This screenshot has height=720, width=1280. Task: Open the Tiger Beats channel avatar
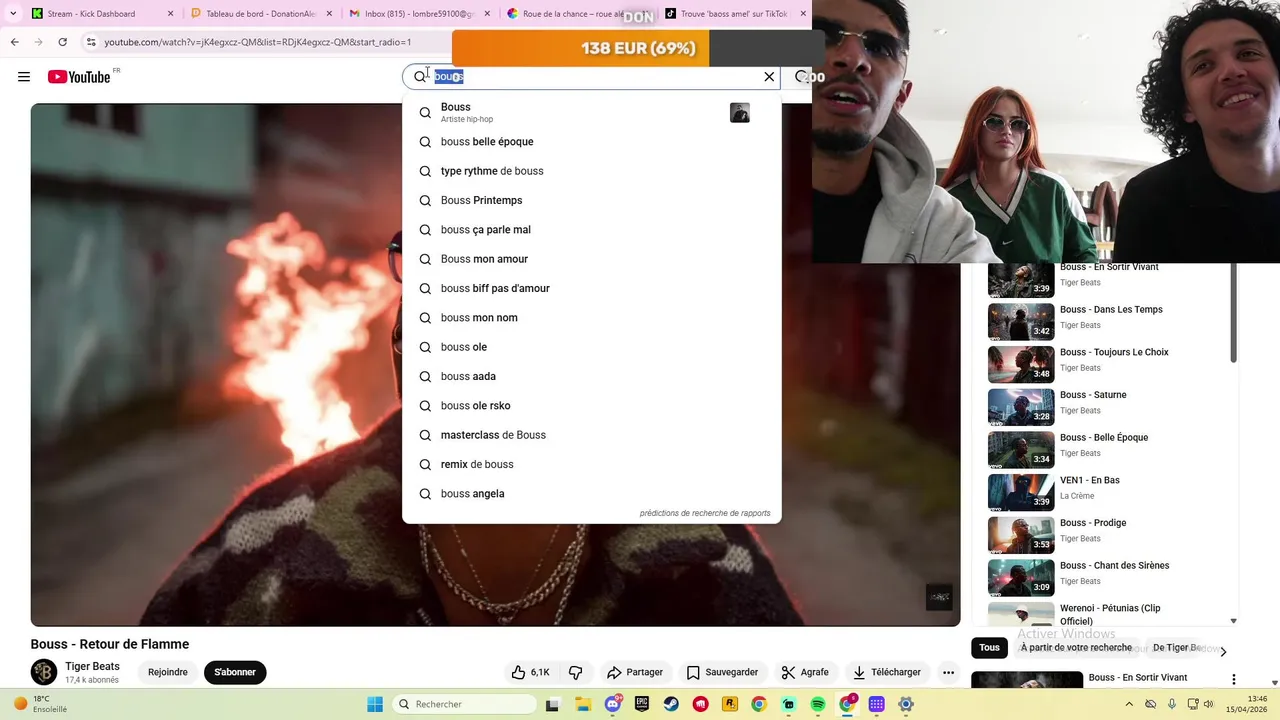44,672
